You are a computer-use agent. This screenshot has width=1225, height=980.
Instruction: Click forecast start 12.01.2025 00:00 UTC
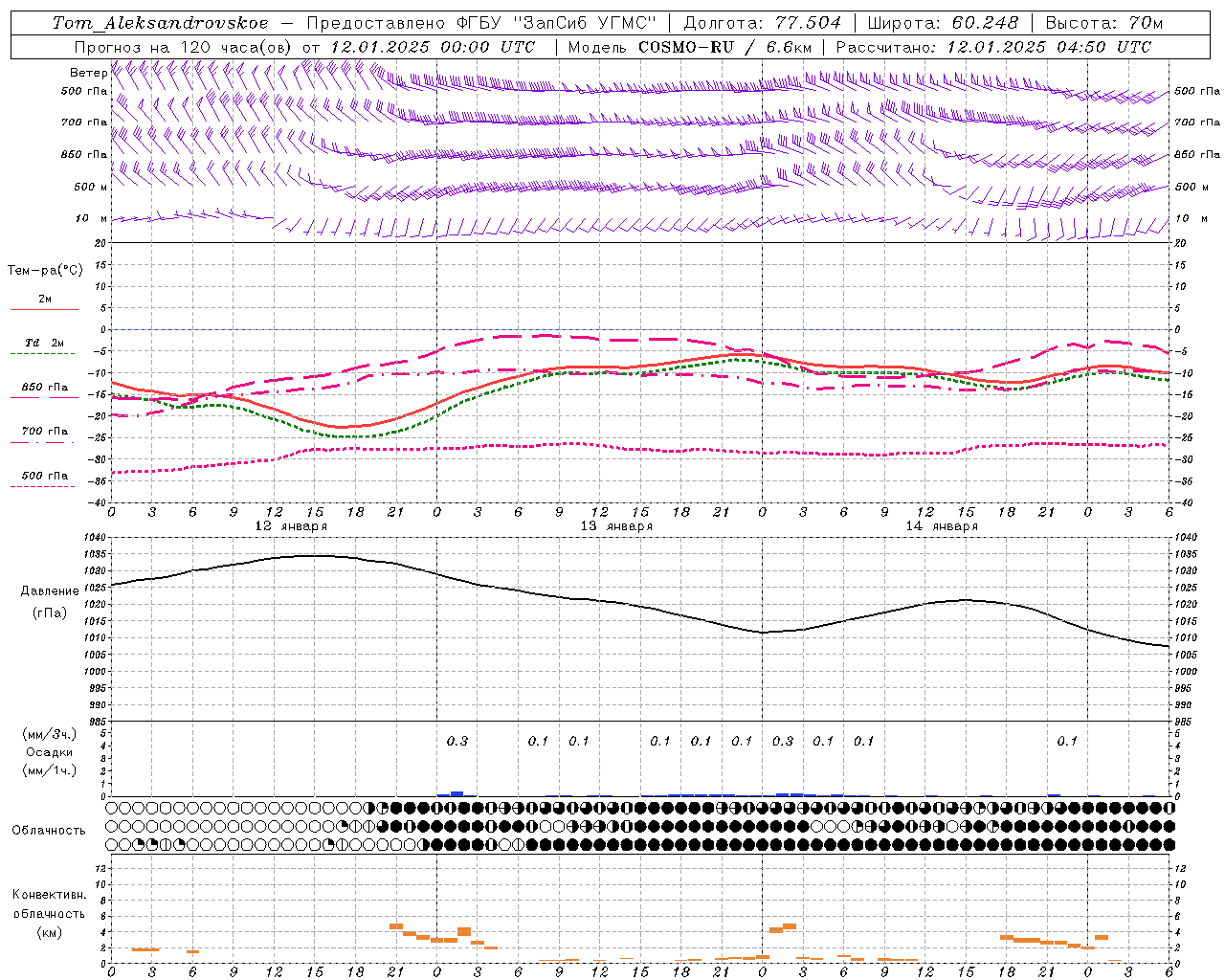coord(433,47)
